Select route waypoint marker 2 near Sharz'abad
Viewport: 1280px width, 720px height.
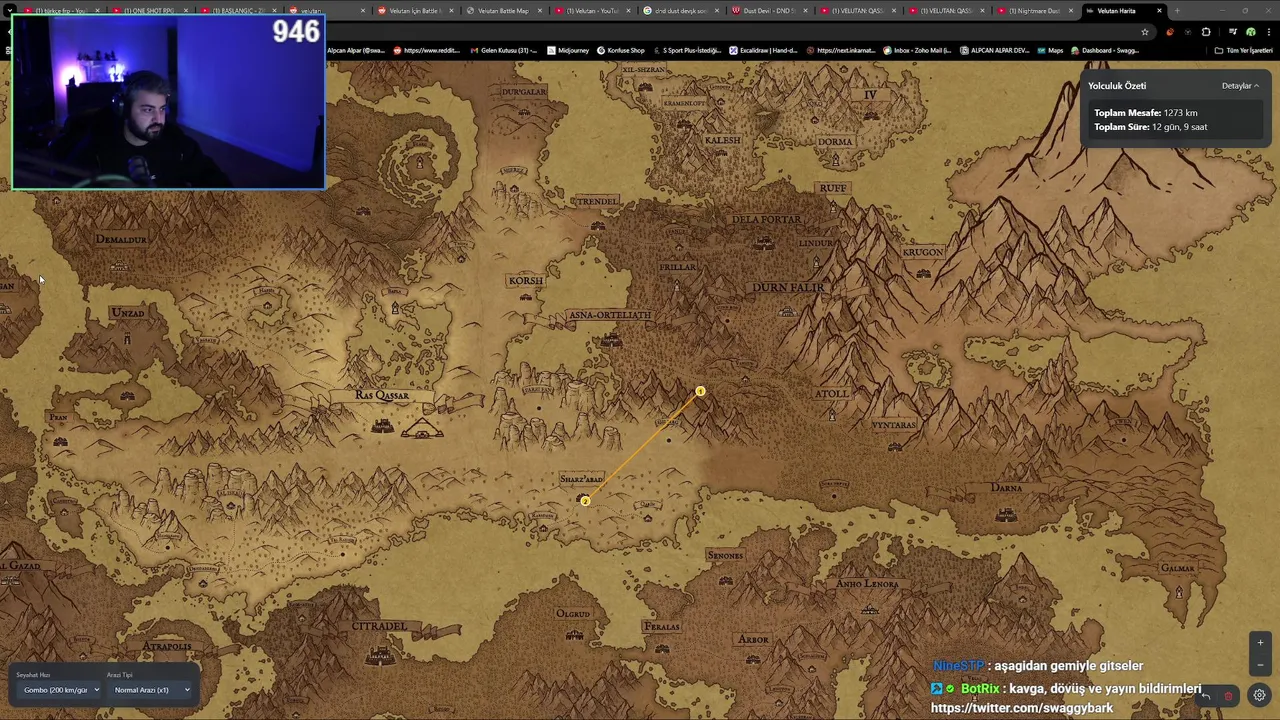585,501
